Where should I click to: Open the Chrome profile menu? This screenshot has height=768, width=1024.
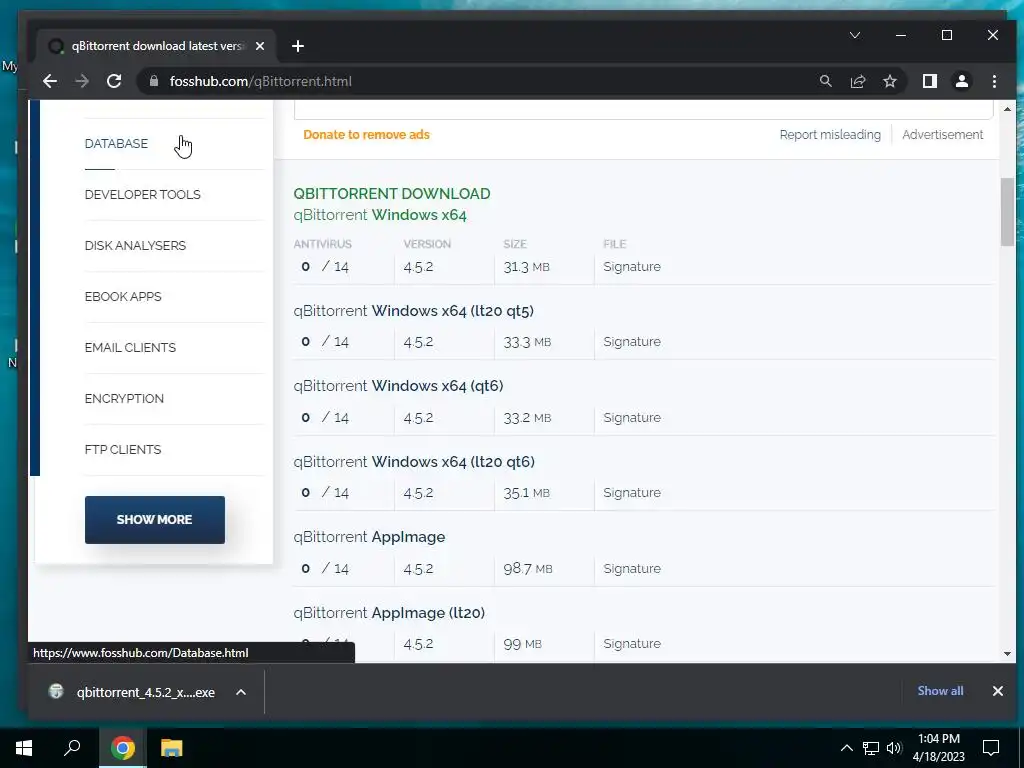962,81
